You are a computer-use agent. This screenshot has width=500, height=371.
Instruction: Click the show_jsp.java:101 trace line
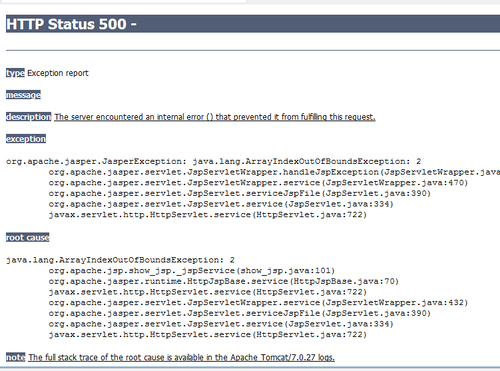pyautogui.click(x=192, y=271)
